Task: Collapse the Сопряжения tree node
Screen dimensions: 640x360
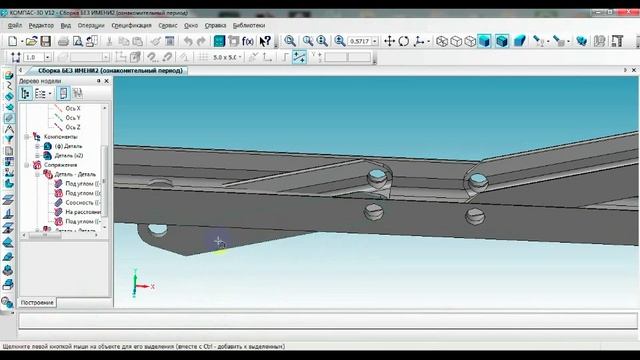Action: click(27, 165)
